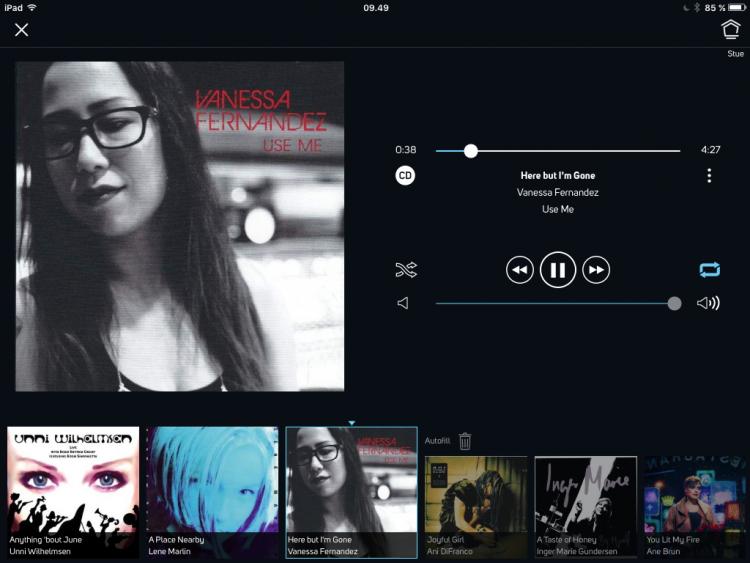Click the total duration 4:27

710,150
